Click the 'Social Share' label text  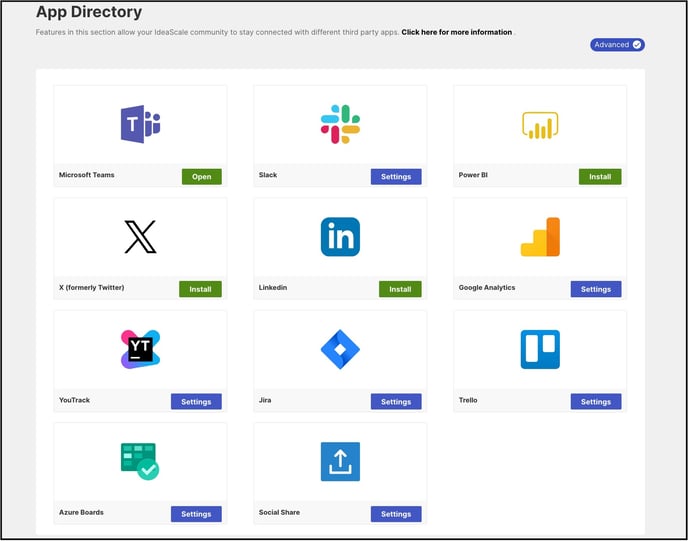coord(279,512)
